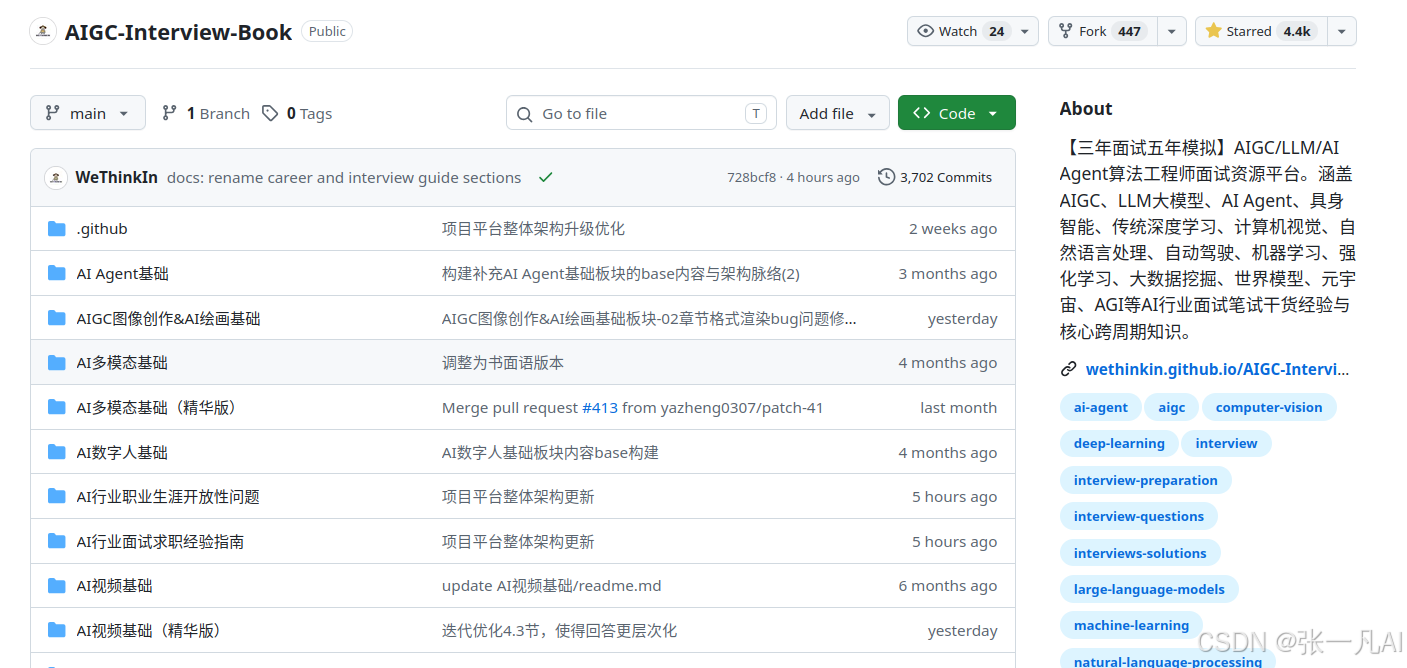The image size is (1407, 668).
Task: View the 1 Branch link
Action: (205, 113)
